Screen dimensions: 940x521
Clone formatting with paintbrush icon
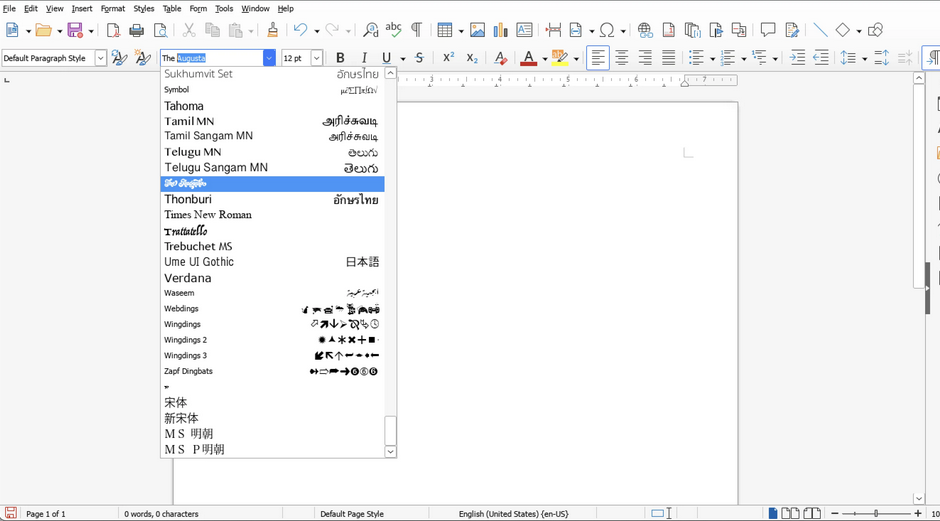click(x=273, y=30)
